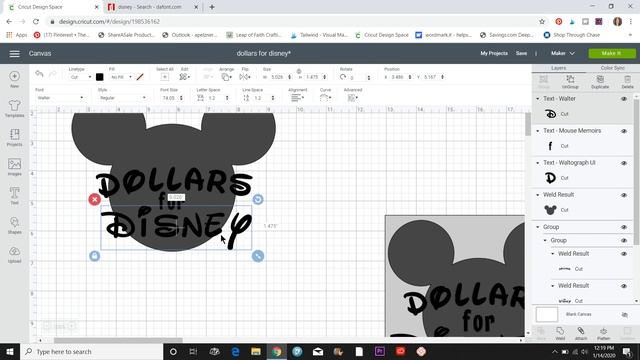Open the Arrange menu

tap(226, 77)
